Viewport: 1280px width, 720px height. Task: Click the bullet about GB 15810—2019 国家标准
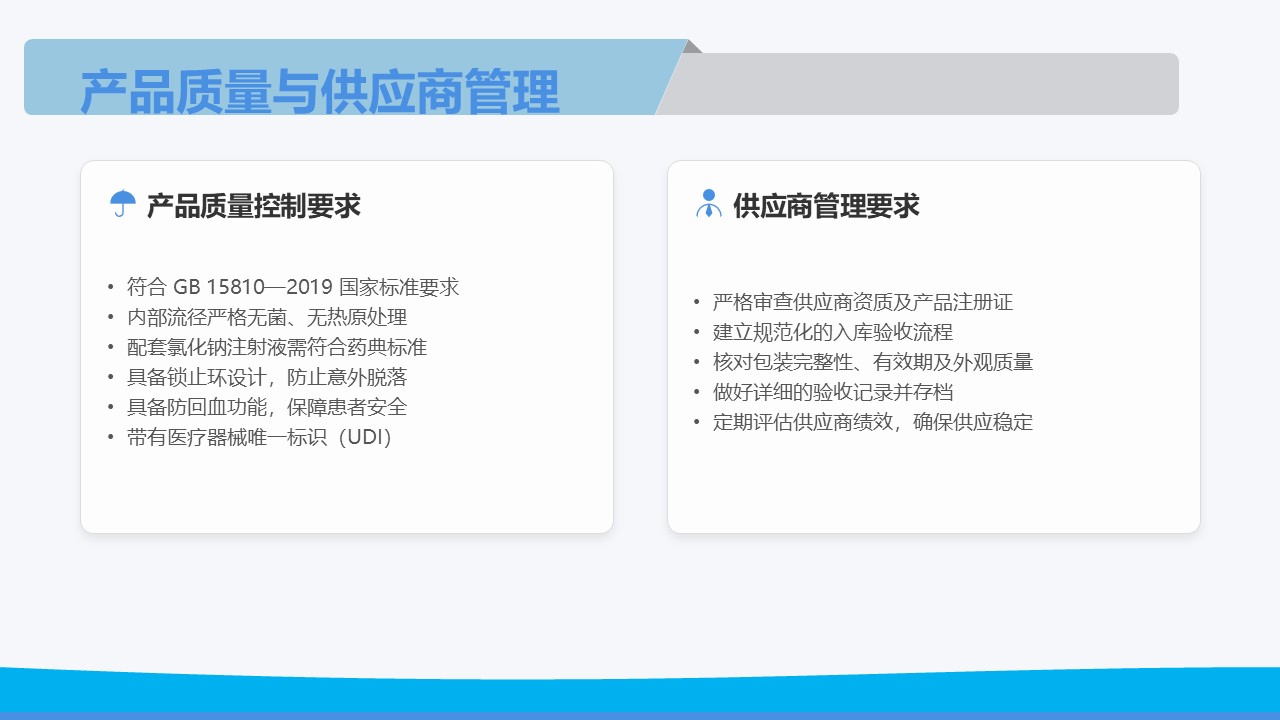292,287
